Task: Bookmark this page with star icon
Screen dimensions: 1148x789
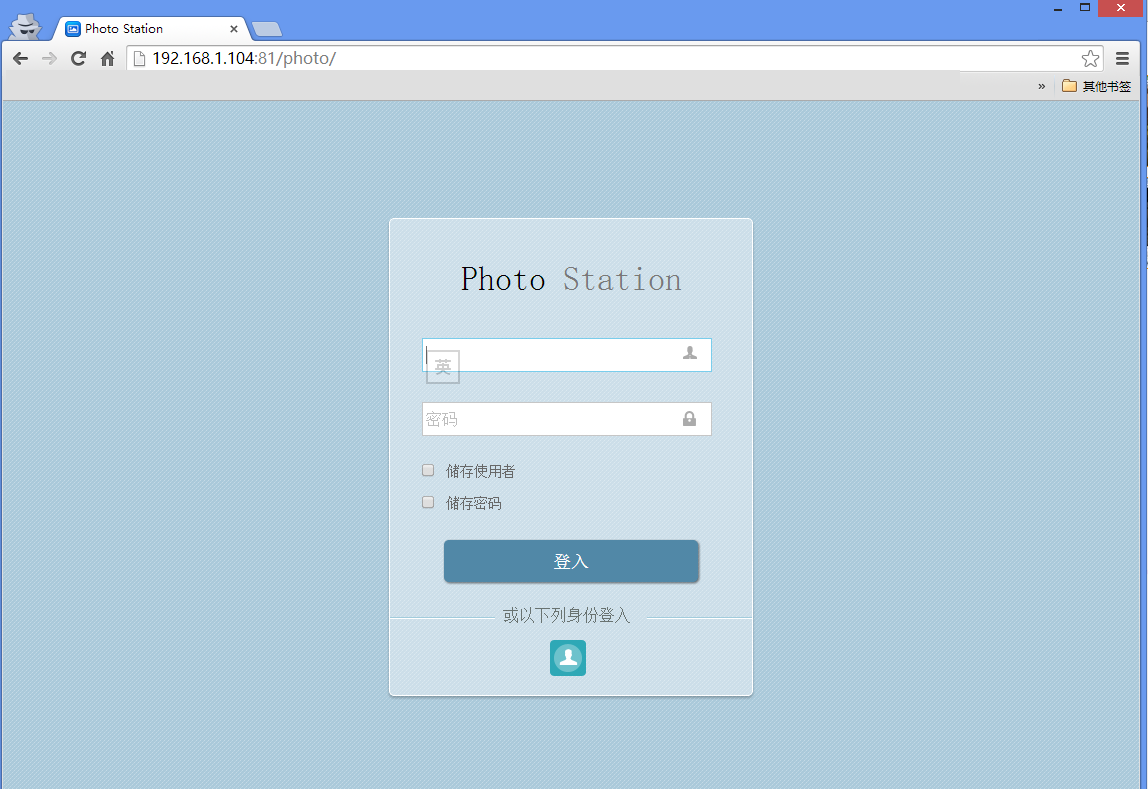Action: click(1090, 59)
